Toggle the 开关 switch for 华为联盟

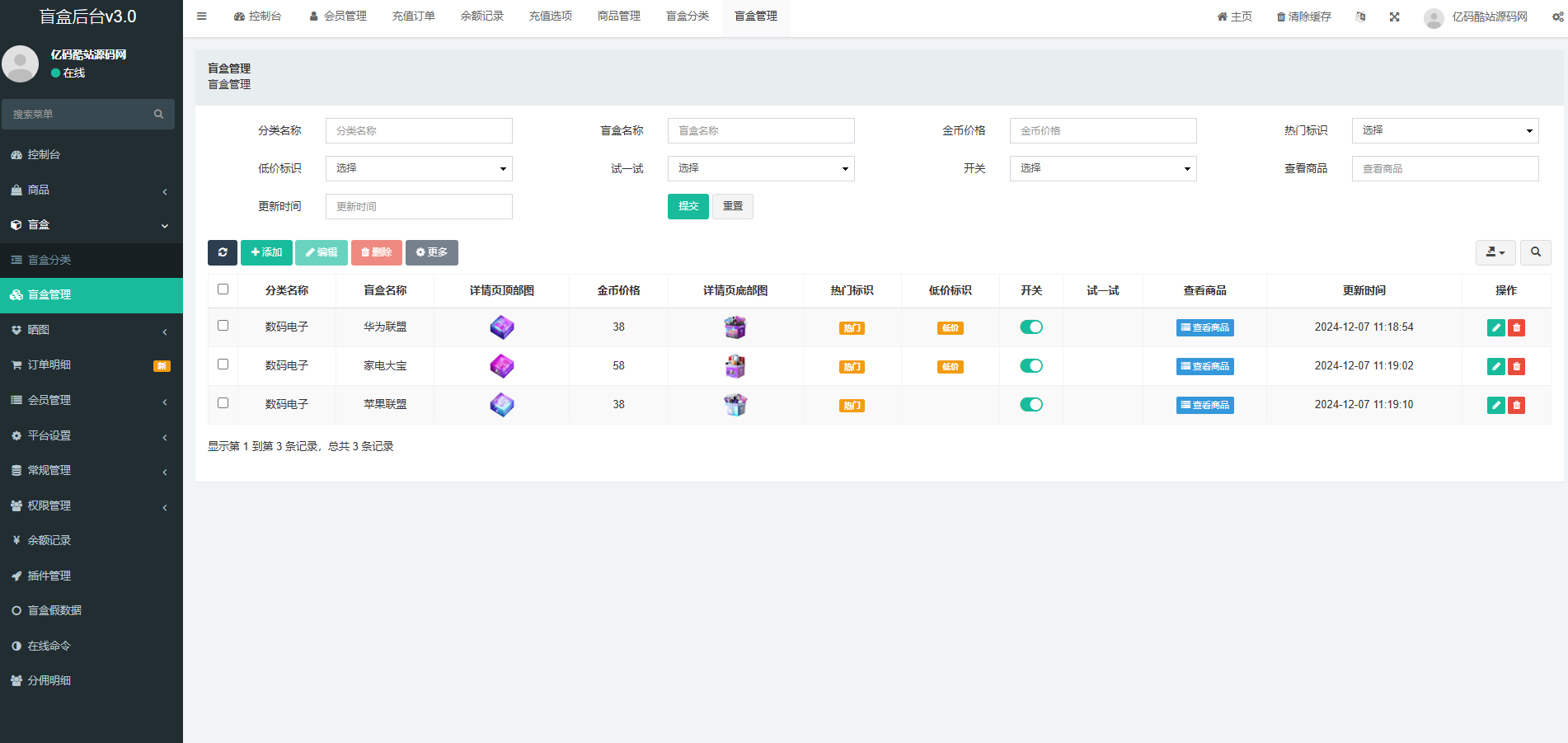[x=1031, y=327]
